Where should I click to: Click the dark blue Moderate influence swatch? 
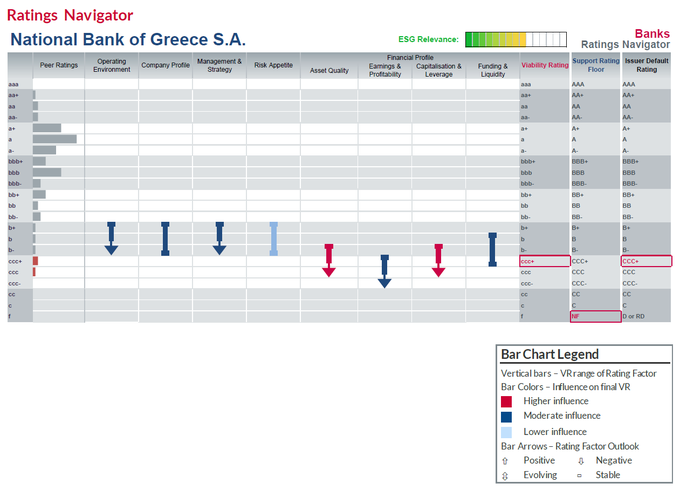[506, 417]
